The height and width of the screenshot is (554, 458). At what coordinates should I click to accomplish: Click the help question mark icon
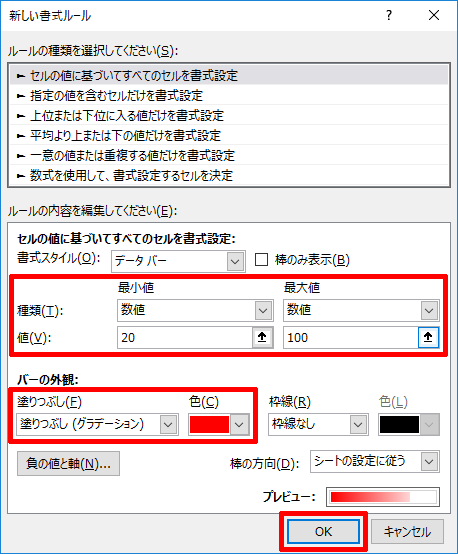click(x=389, y=16)
